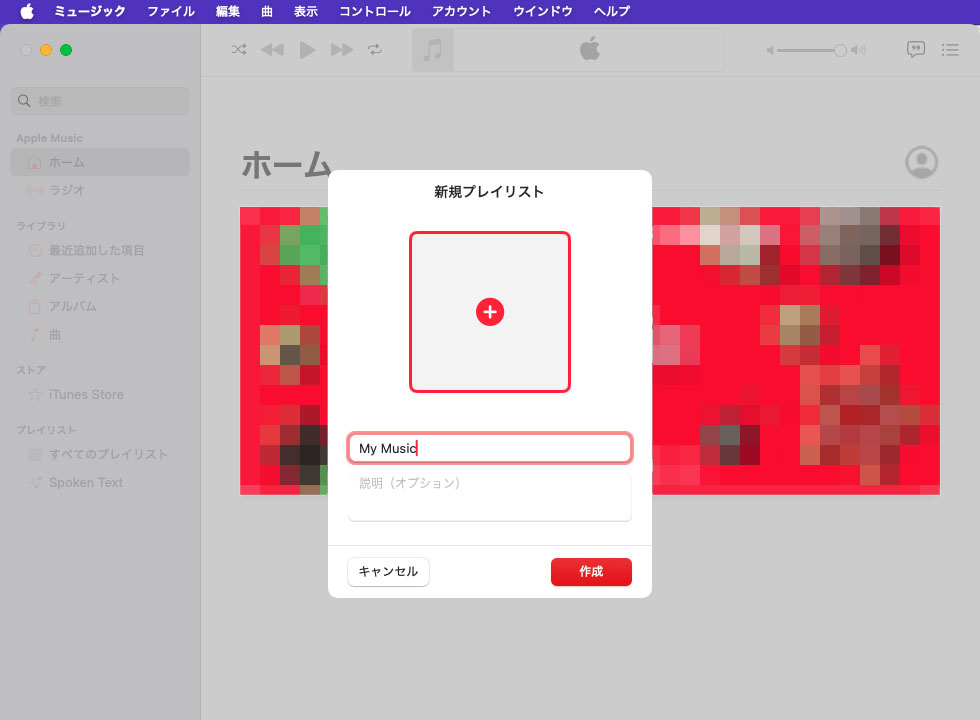Open the コントロール menu
980x720 pixels.
click(x=375, y=11)
